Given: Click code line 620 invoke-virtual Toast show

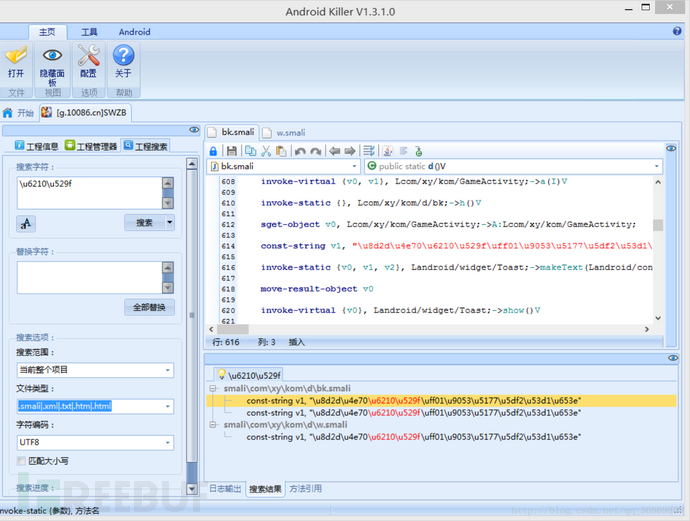Looking at the screenshot, I should point(400,310).
